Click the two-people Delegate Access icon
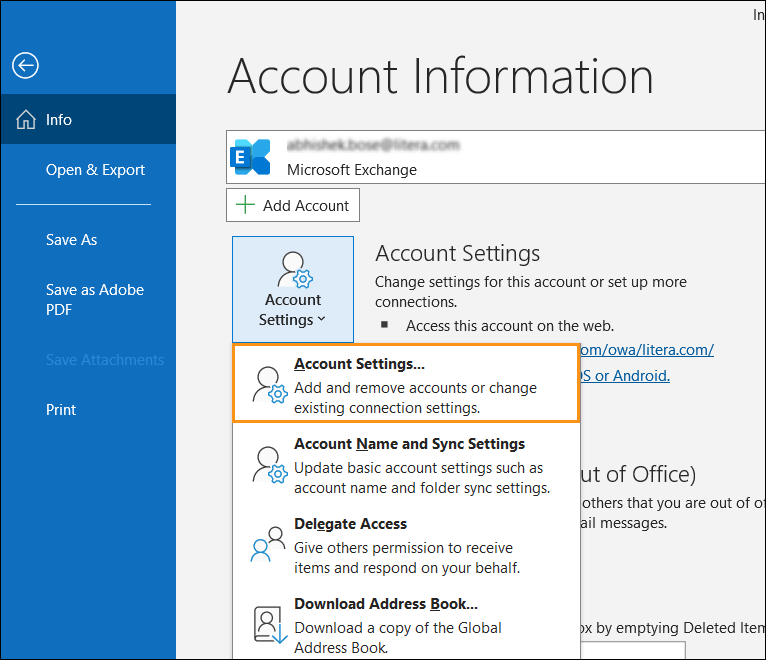 [x=268, y=544]
